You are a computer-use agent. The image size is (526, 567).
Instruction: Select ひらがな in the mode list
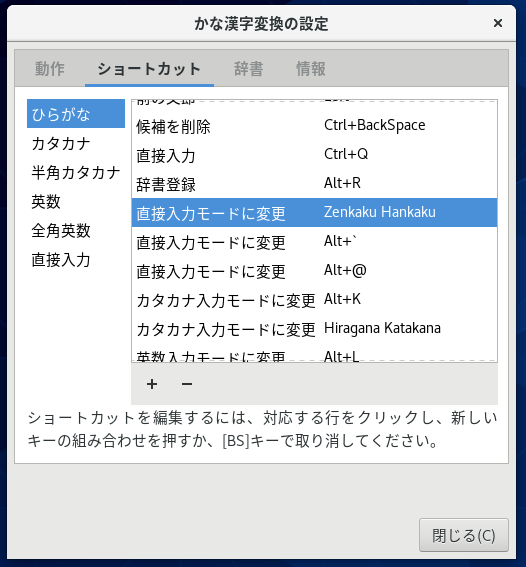[x=76, y=114]
